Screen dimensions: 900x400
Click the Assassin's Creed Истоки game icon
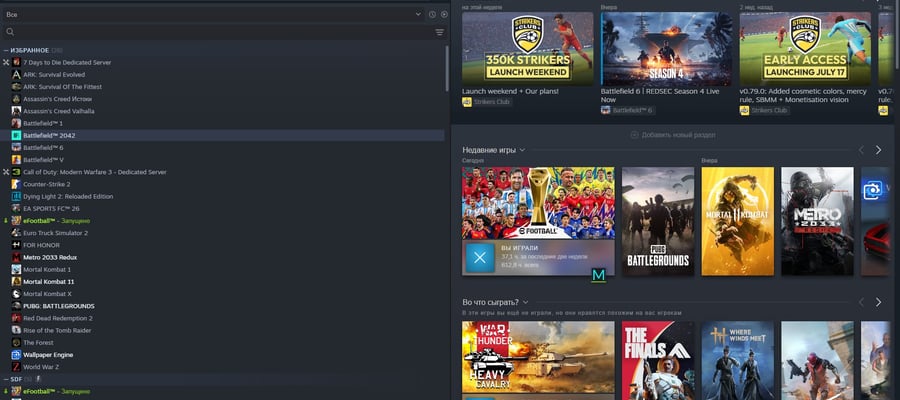(x=16, y=99)
